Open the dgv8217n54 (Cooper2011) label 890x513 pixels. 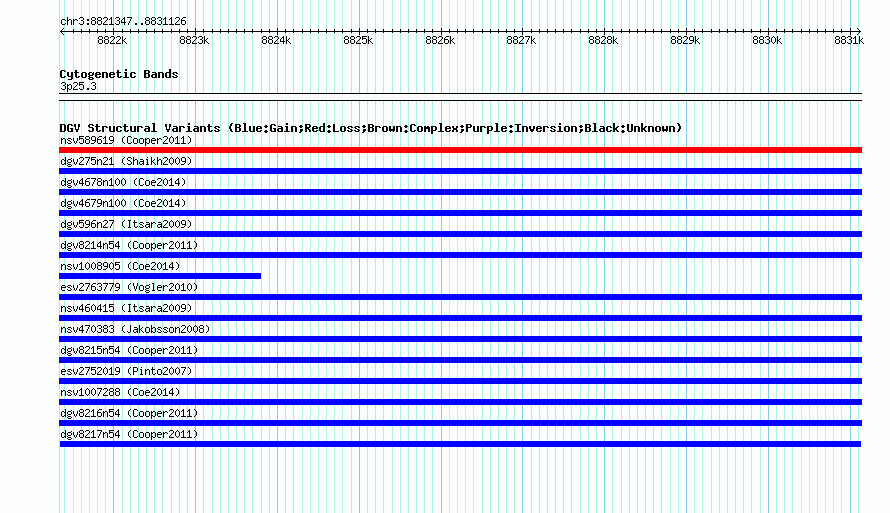(129, 434)
